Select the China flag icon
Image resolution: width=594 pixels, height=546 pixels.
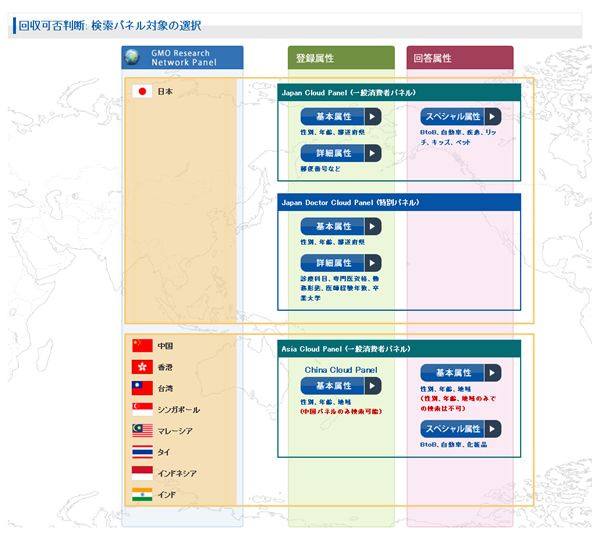142,346
